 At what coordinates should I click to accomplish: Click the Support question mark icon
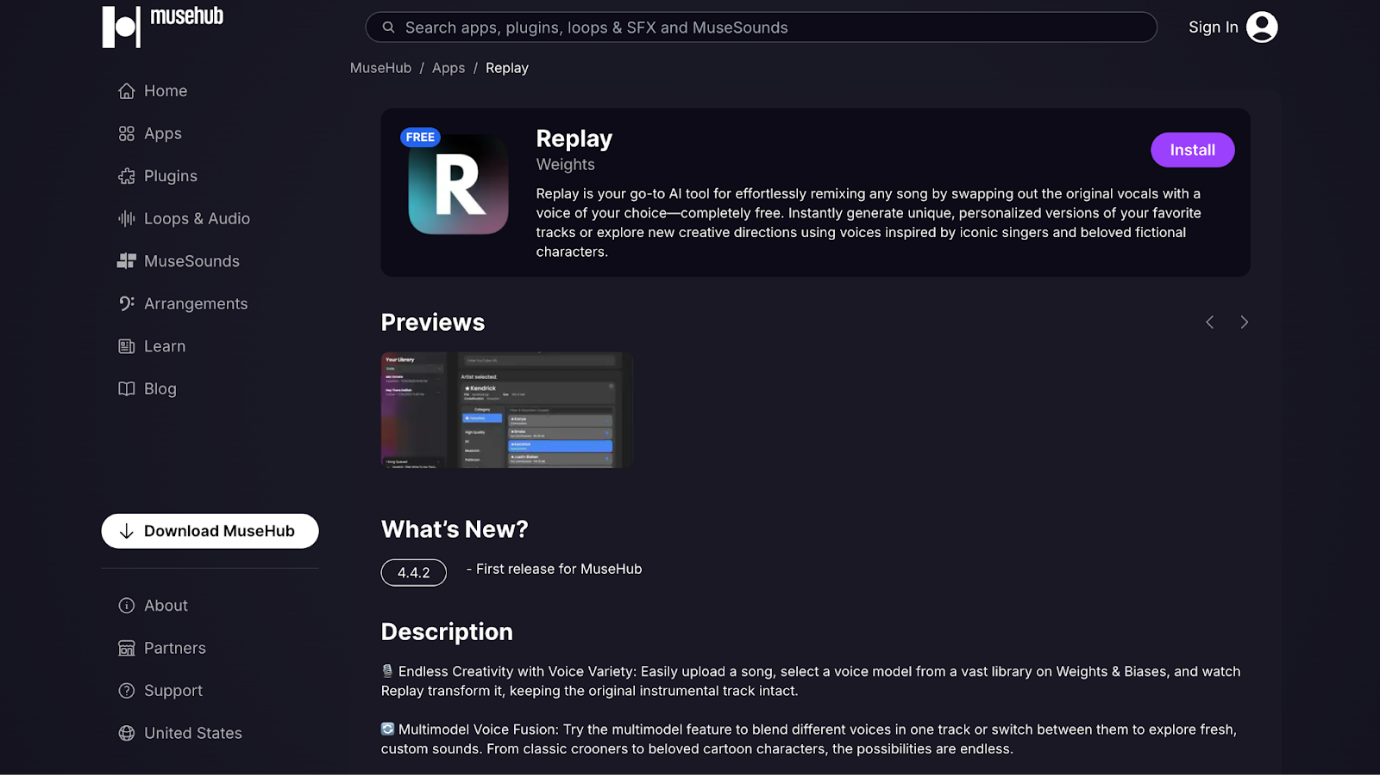126,691
